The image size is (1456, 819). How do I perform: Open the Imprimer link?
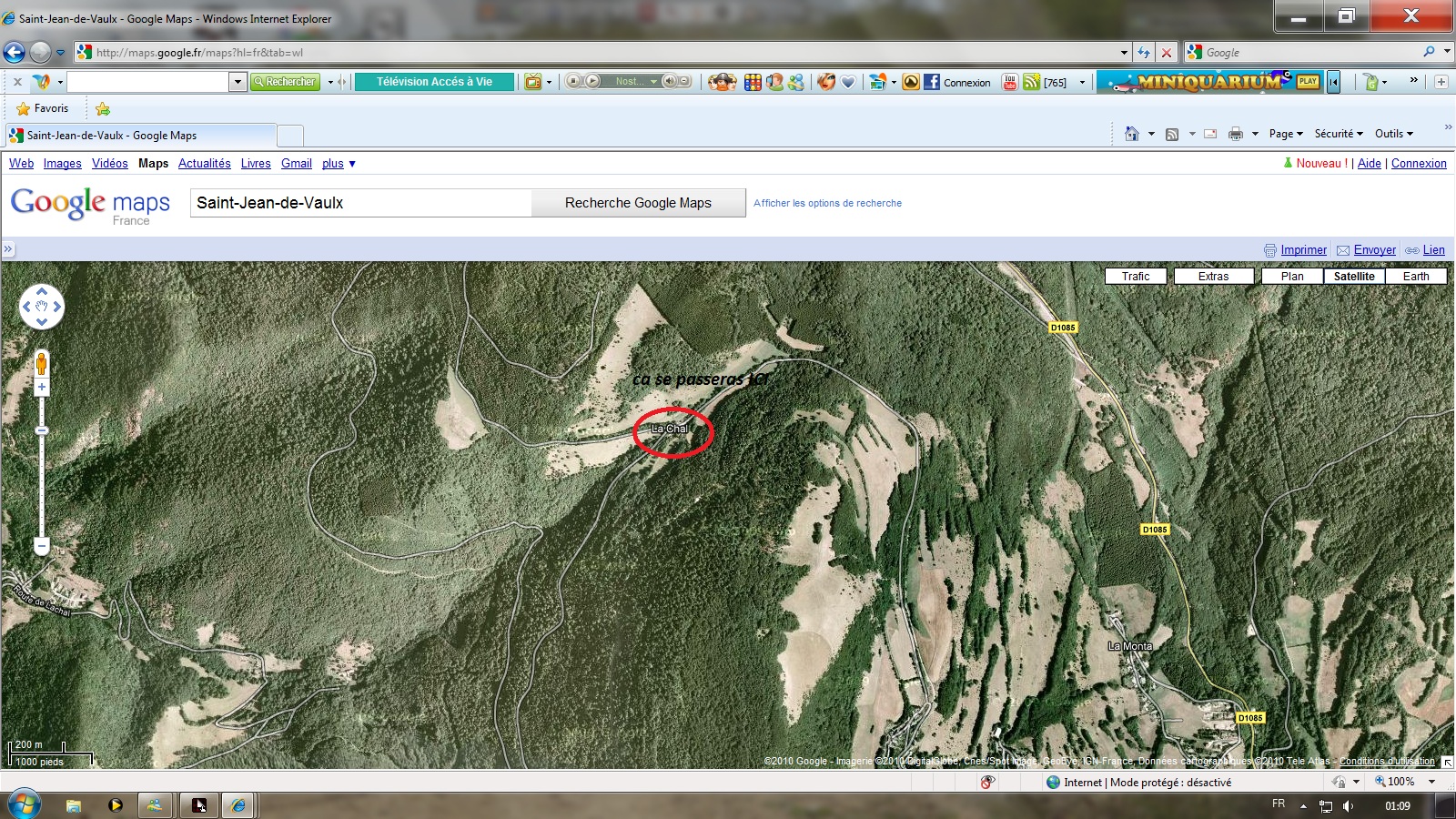point(1303,250)
